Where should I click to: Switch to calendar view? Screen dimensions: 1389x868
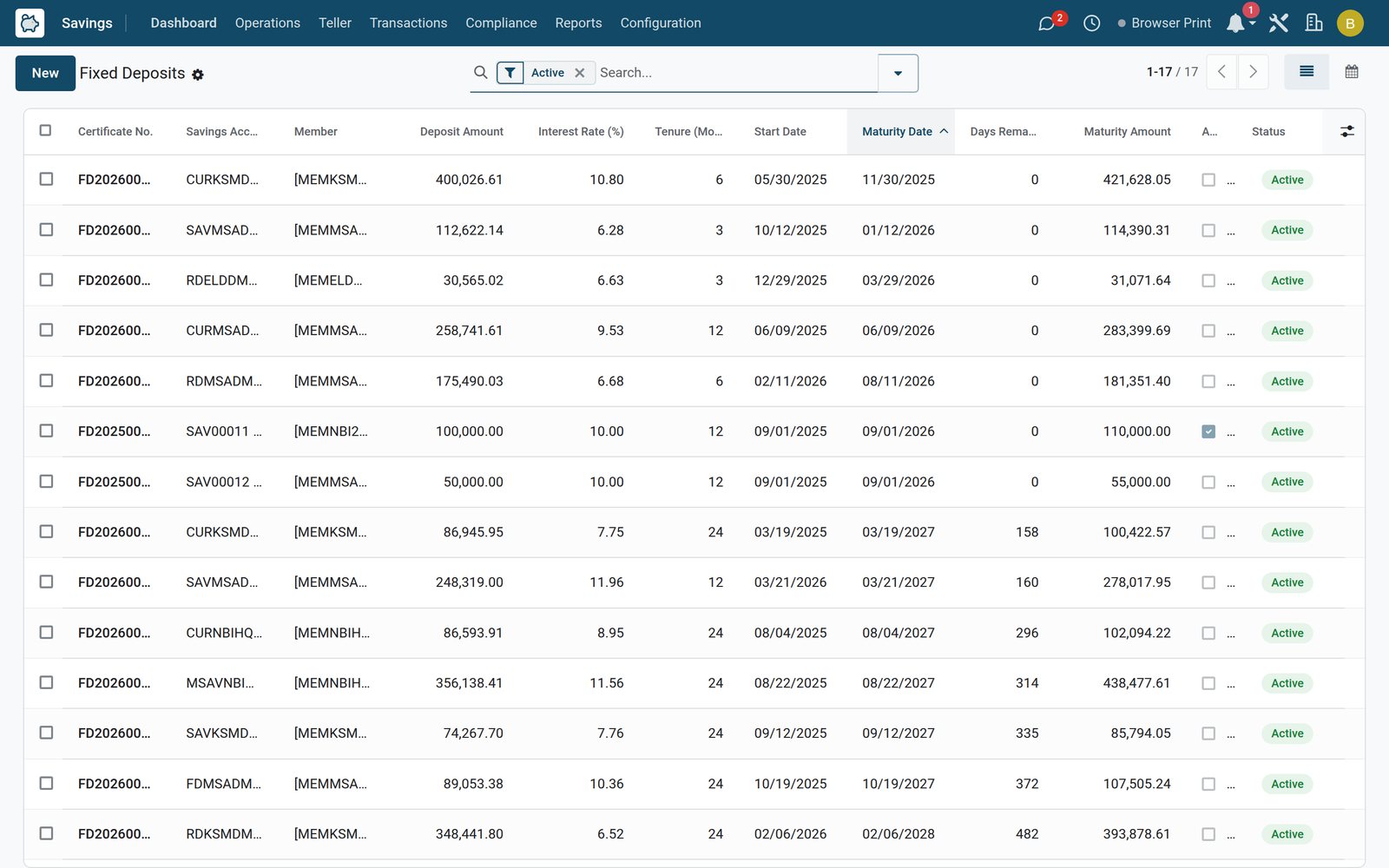click(x=1352, y=72)
